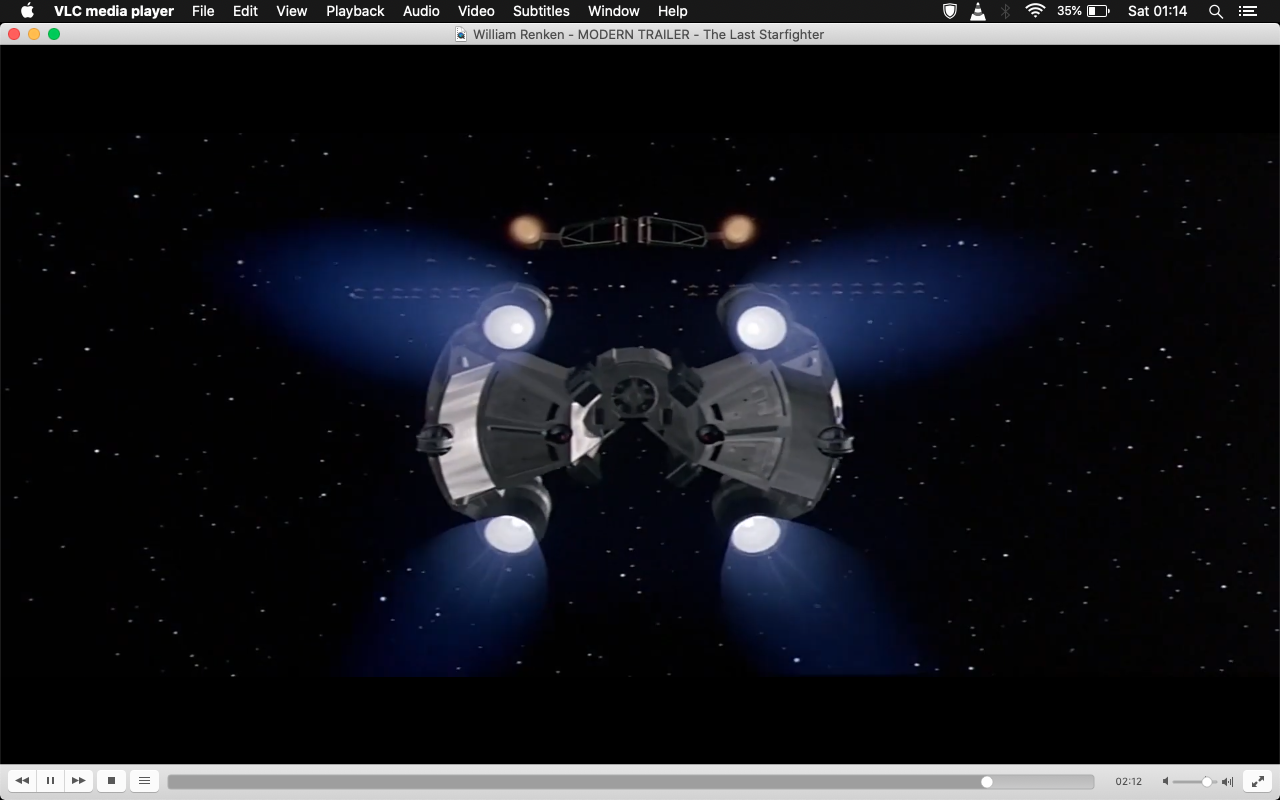The width and height of the screenshot is (1280, 800).
Task: Click the shield icon in menu bar
Action: click(x=950, y=11)
